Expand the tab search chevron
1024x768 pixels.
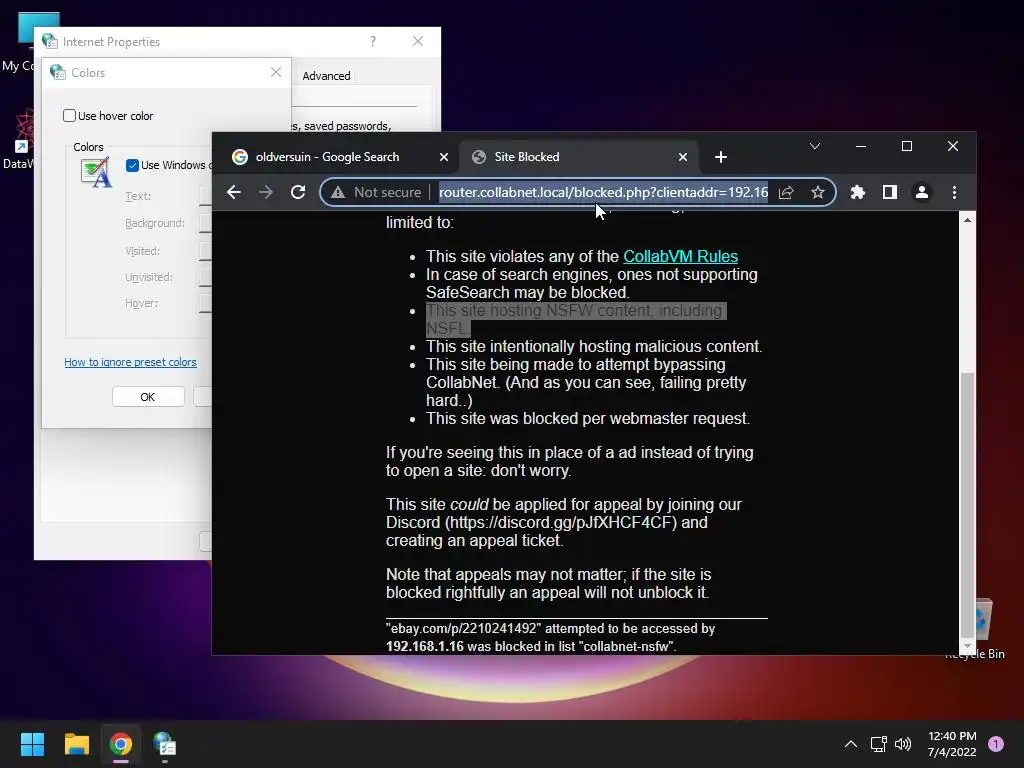814,146
